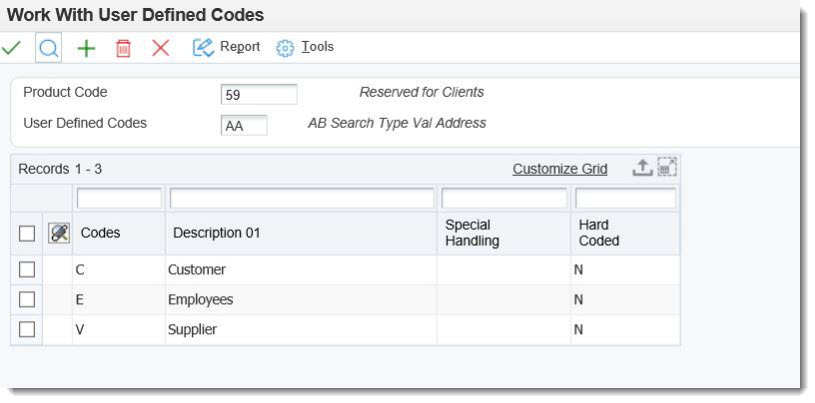This screenshot has height=403, width=815.
Task: Toggle the select-all header checkbox
Action: click(27, 233)
